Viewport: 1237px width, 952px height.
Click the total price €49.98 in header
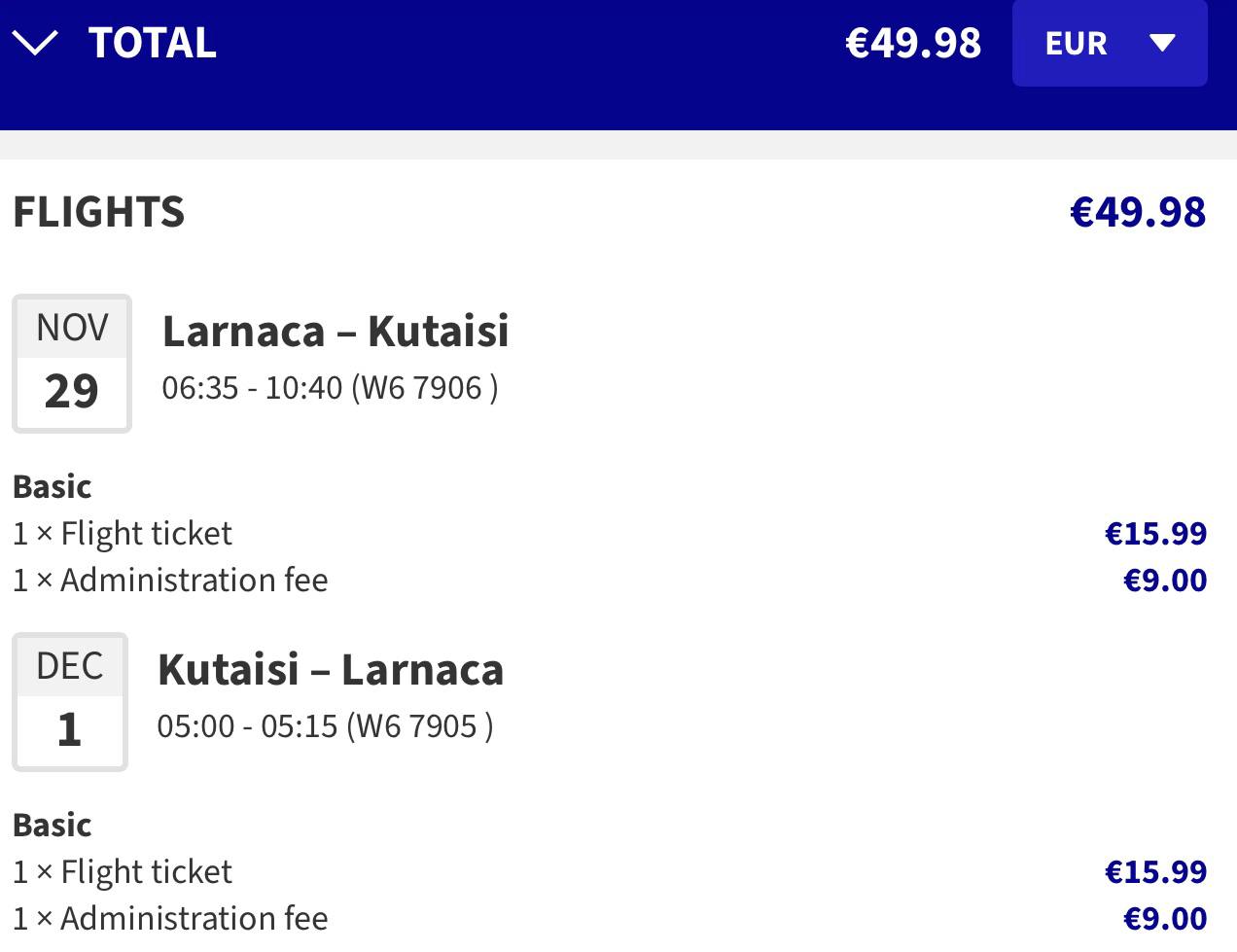pos(913,43)
